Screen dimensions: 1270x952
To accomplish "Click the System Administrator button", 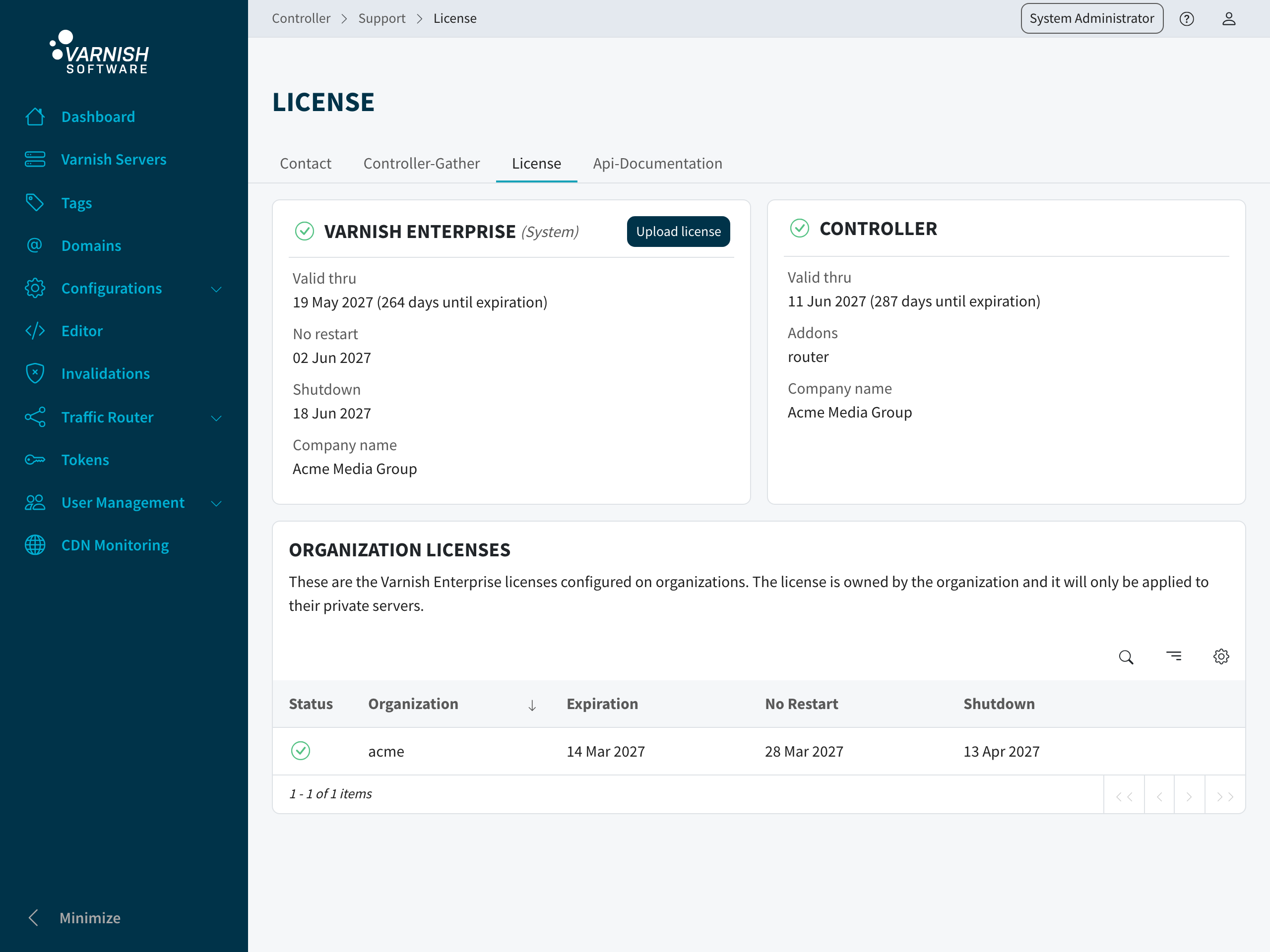I will pos(1091,18).
